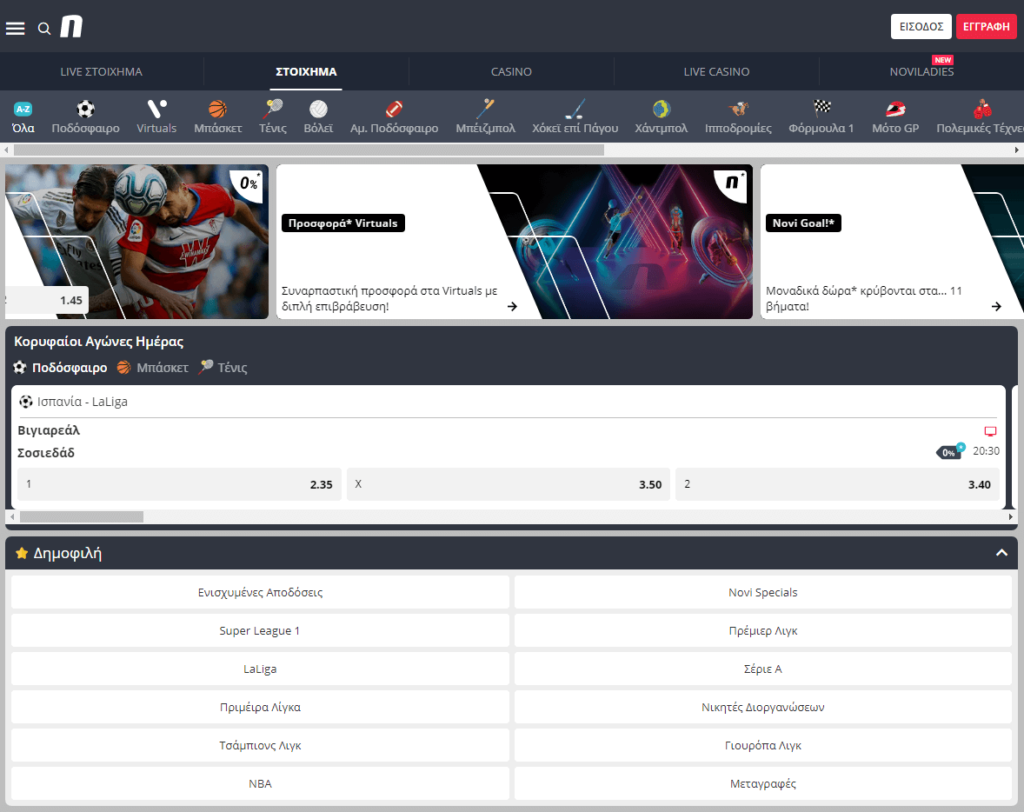The height and width of the screenshot is (812, 1024).
Task: Open LaLiga popular link
Action: (260, 669)
